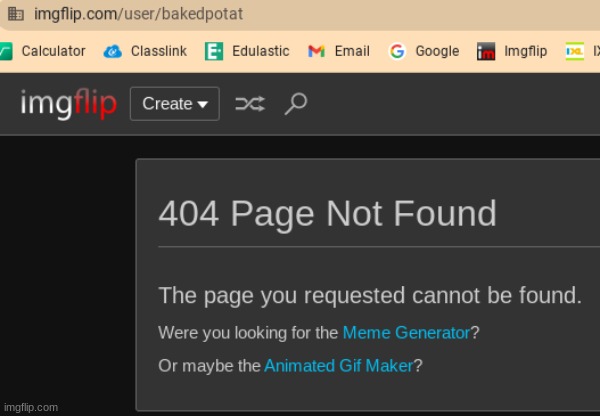Open search with the magnifying glass icon
Image resolution: width=600 pixels, height=416 pixels.
pos(295,103)
